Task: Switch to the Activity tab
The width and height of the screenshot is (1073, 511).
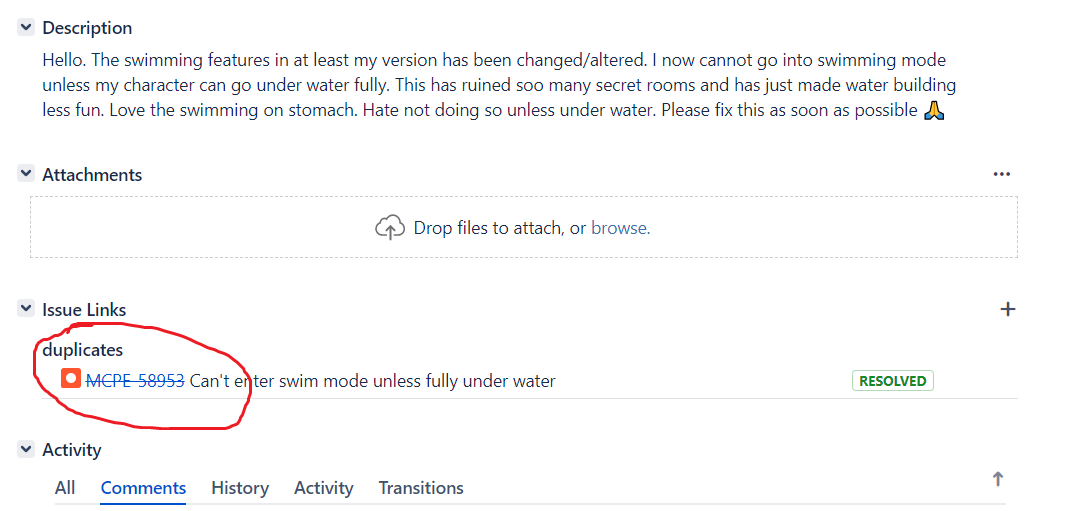Action: pos(323,488)
